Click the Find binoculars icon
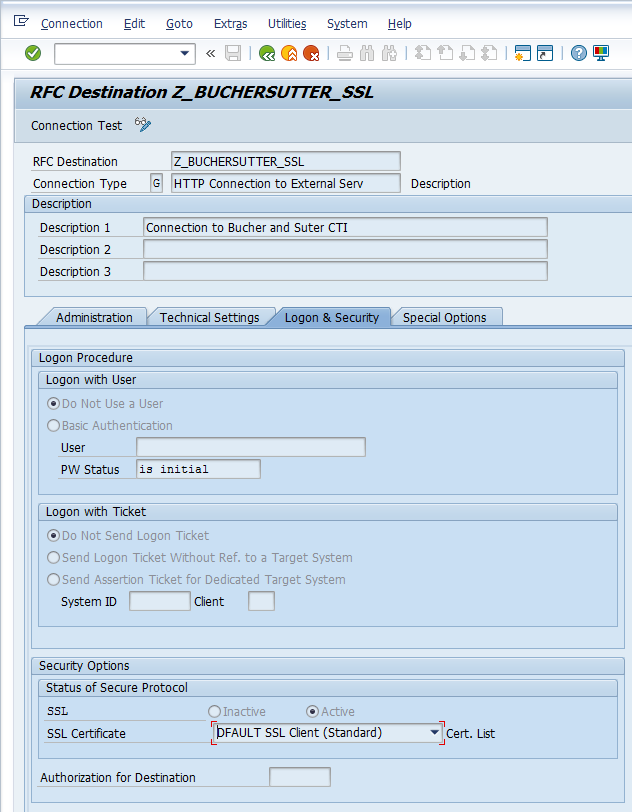Screen dimensions: 632x812 point(367,53)
